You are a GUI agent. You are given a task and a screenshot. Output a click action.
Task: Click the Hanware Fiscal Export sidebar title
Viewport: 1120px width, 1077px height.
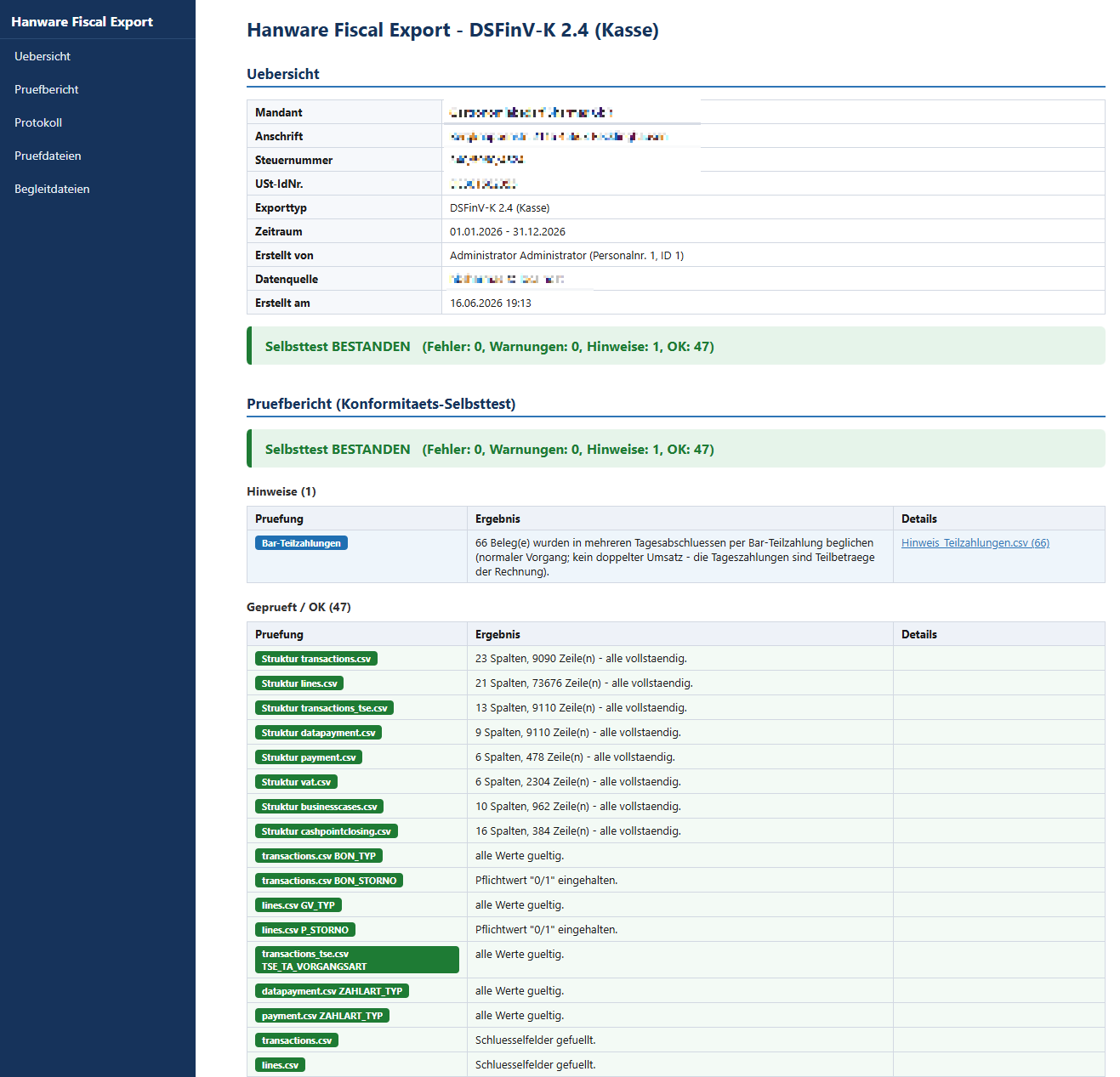[x=82, y=22]
